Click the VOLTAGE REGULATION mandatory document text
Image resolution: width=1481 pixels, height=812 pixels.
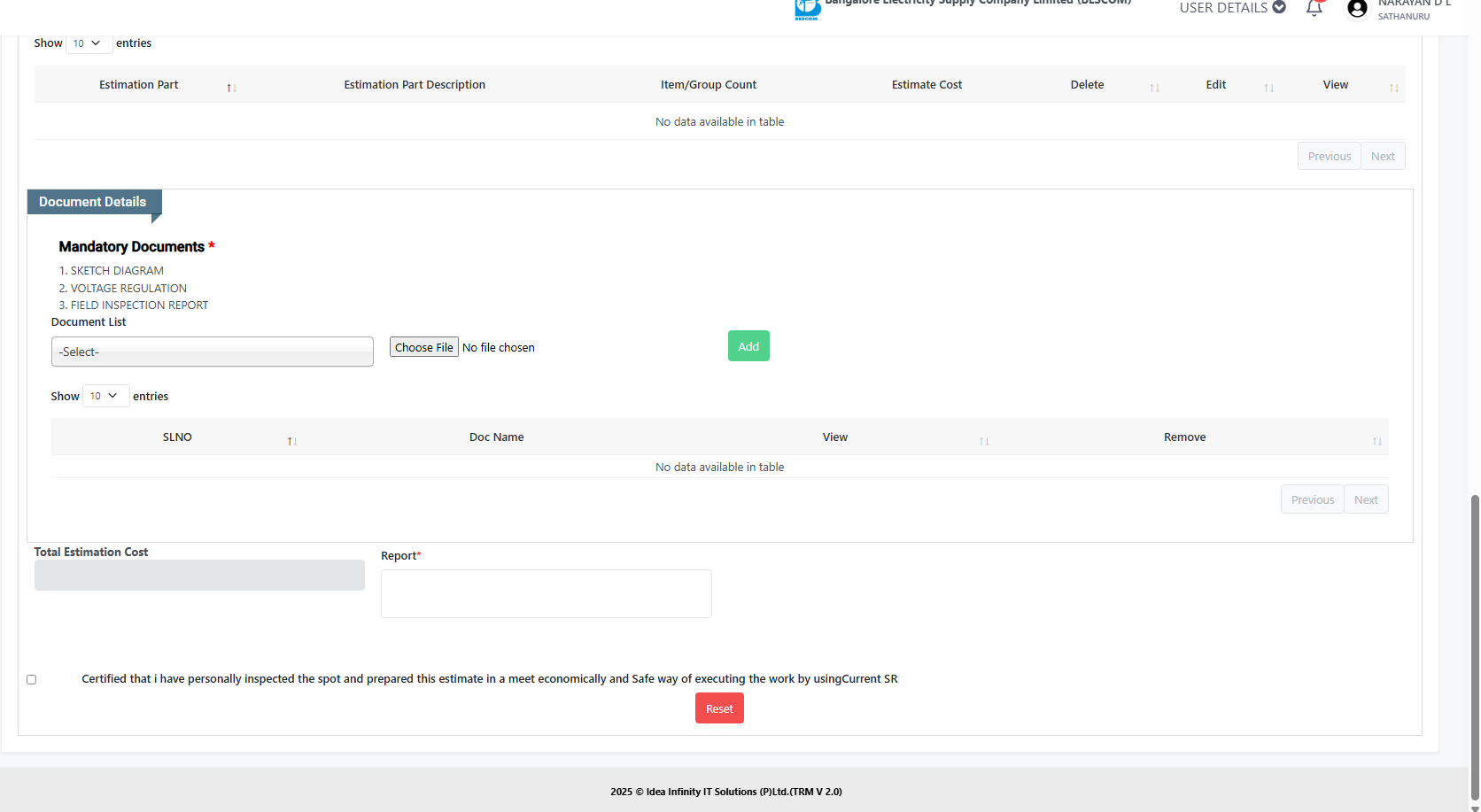(128, 289)
